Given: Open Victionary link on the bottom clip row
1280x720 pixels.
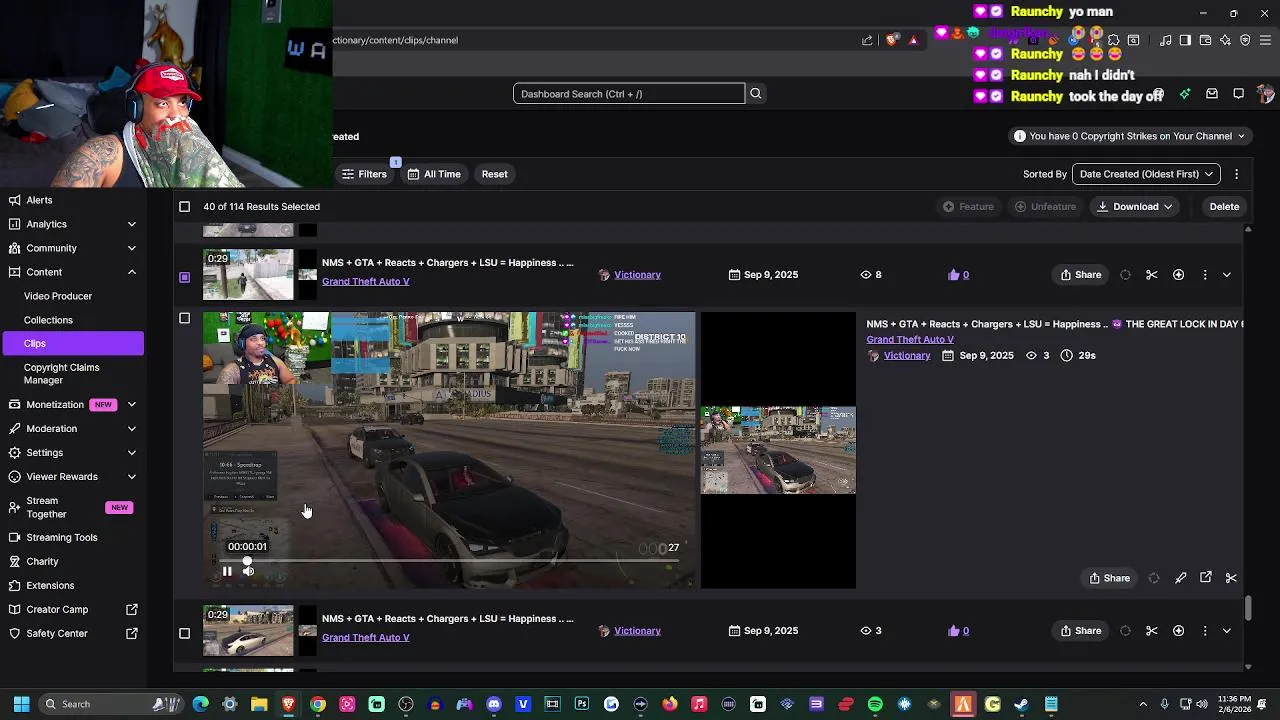Looking at the screenshot, I should [x=637, y=631].
